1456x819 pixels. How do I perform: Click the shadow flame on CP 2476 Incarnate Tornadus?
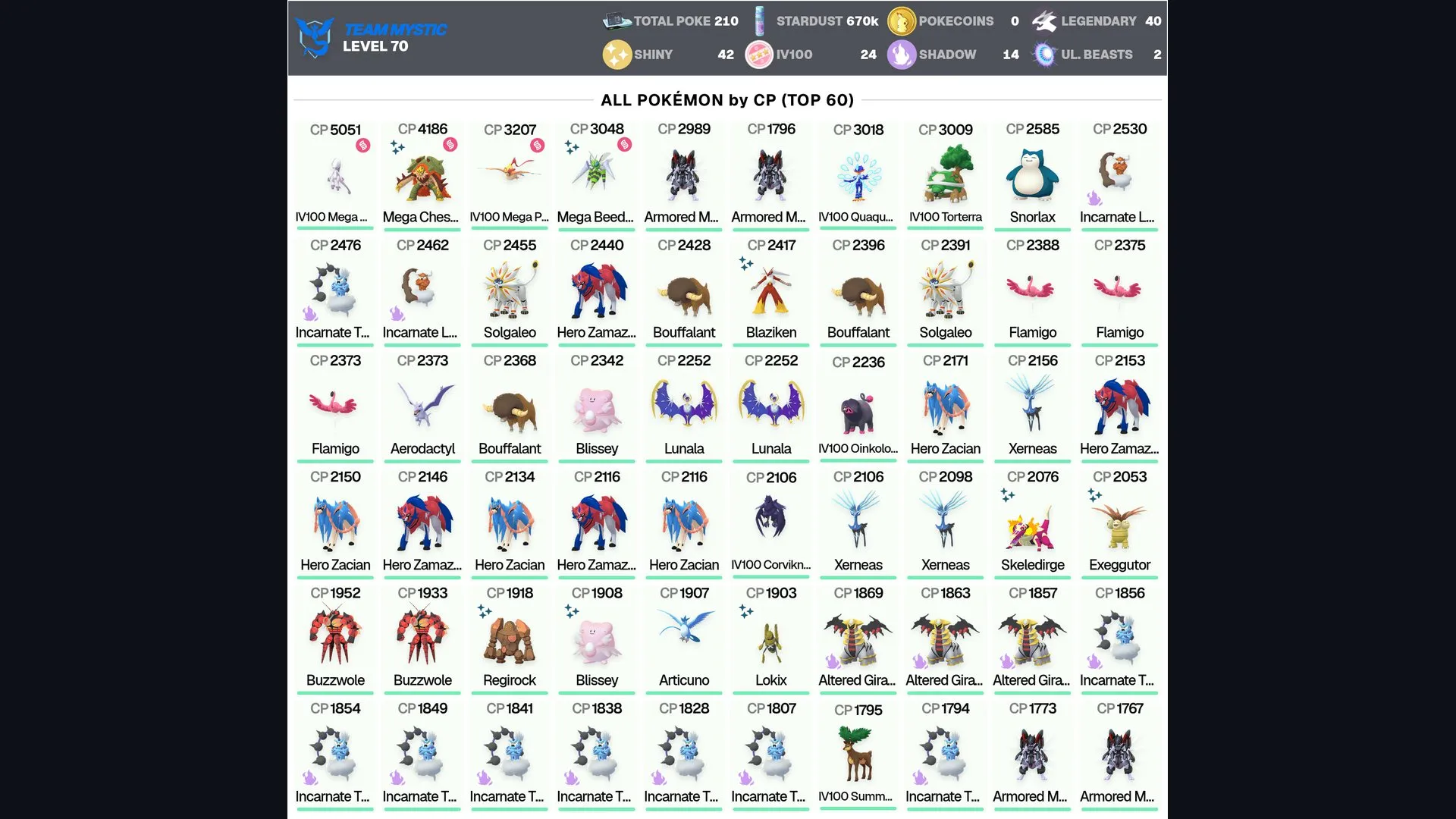[x=309, y=313]
